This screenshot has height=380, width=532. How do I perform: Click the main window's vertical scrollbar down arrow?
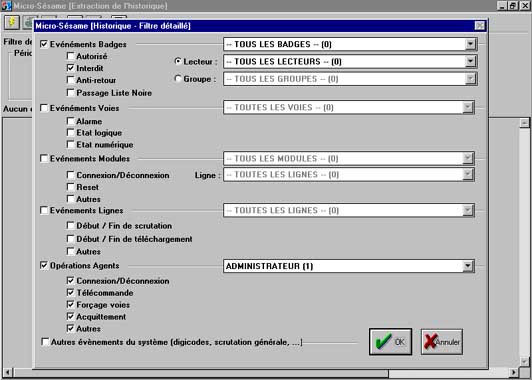point(524,362)
